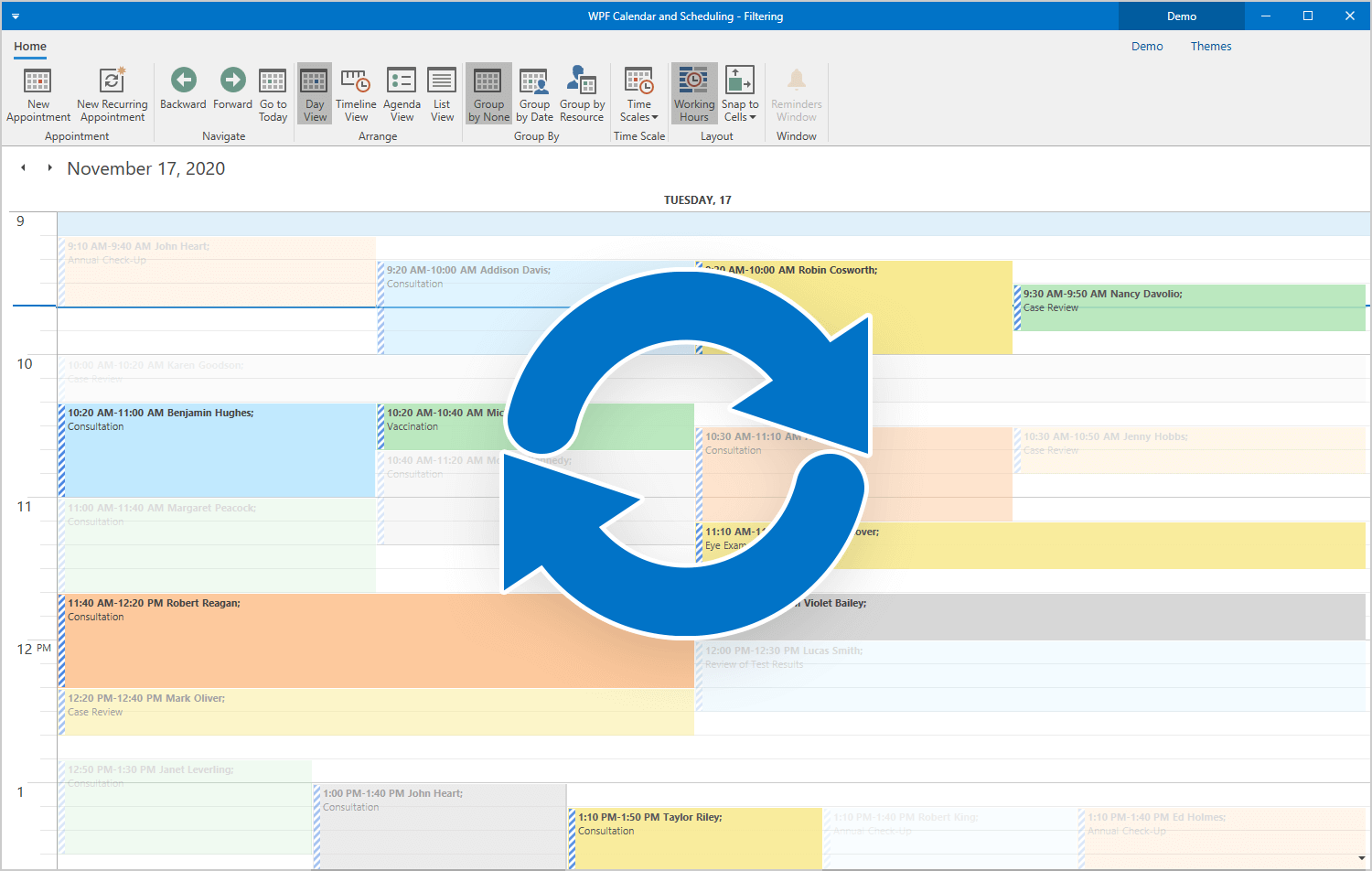This screenshot has width=1372, height=871.
Task: Open the Themes menu
Action: [x=1210, y=47]
